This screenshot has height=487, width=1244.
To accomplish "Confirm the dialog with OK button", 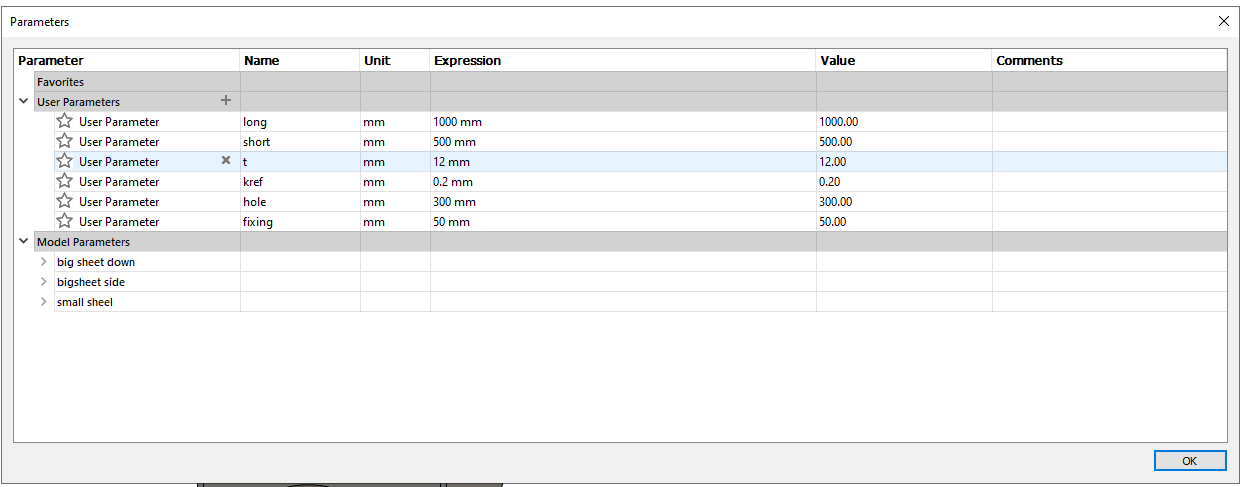I will pyautogui.click(x=1189, y=461).
